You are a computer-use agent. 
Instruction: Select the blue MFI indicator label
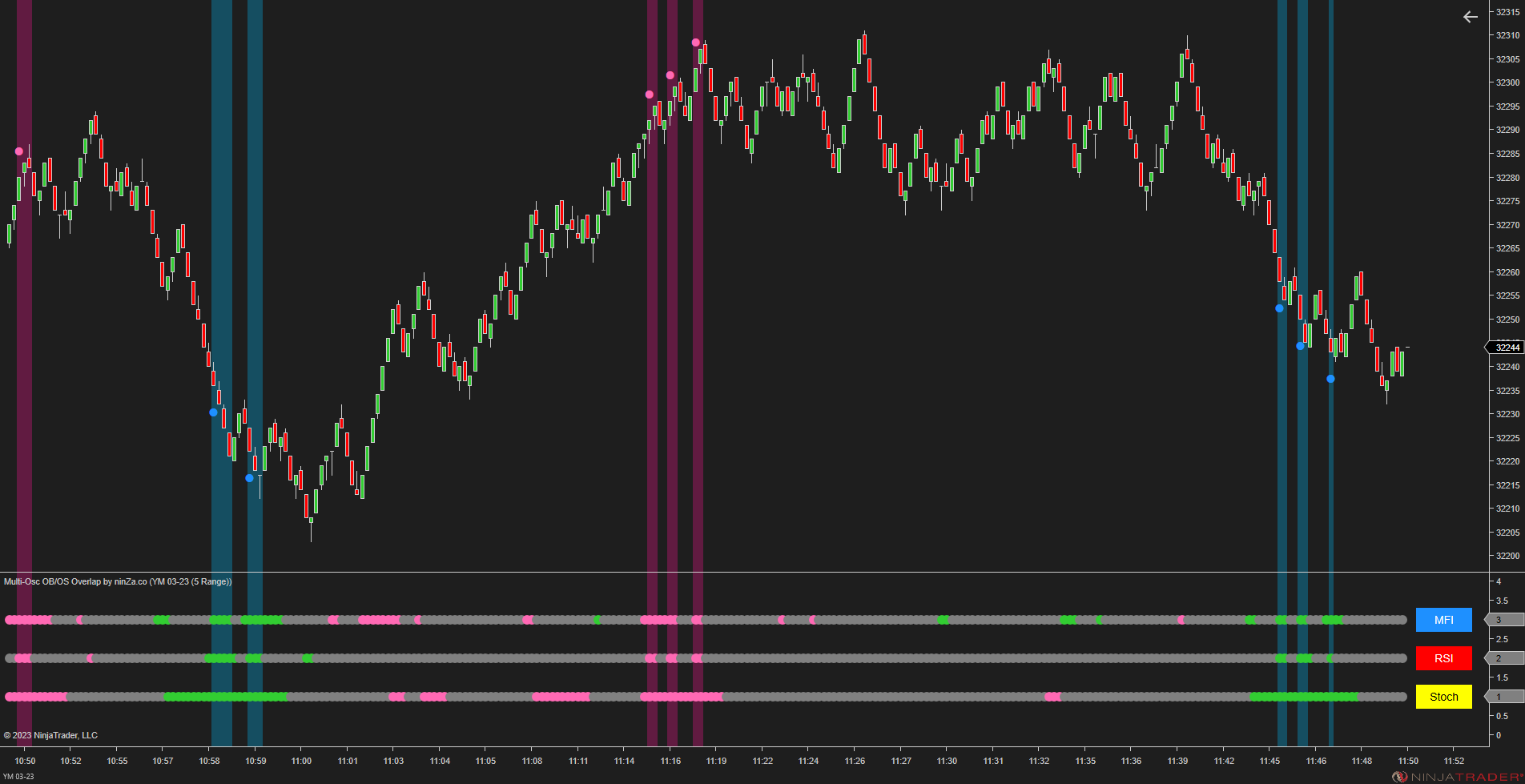[1443, 619]
